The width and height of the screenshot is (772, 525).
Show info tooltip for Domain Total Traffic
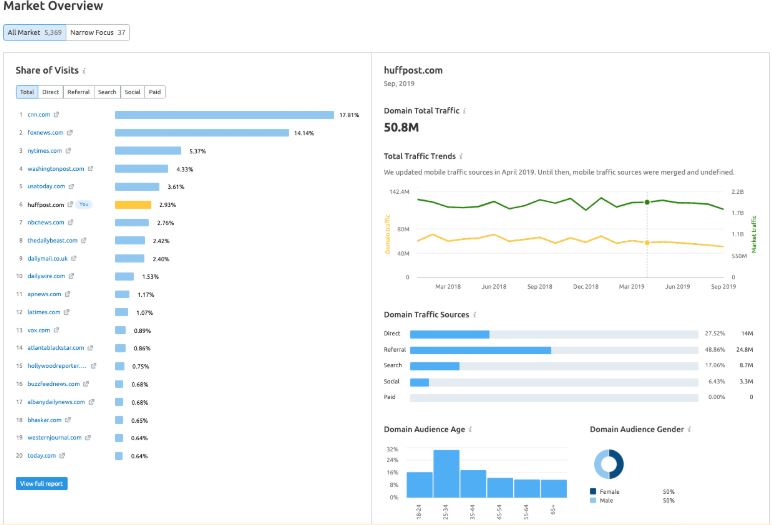pyautogui.click(x=464, y=111)
